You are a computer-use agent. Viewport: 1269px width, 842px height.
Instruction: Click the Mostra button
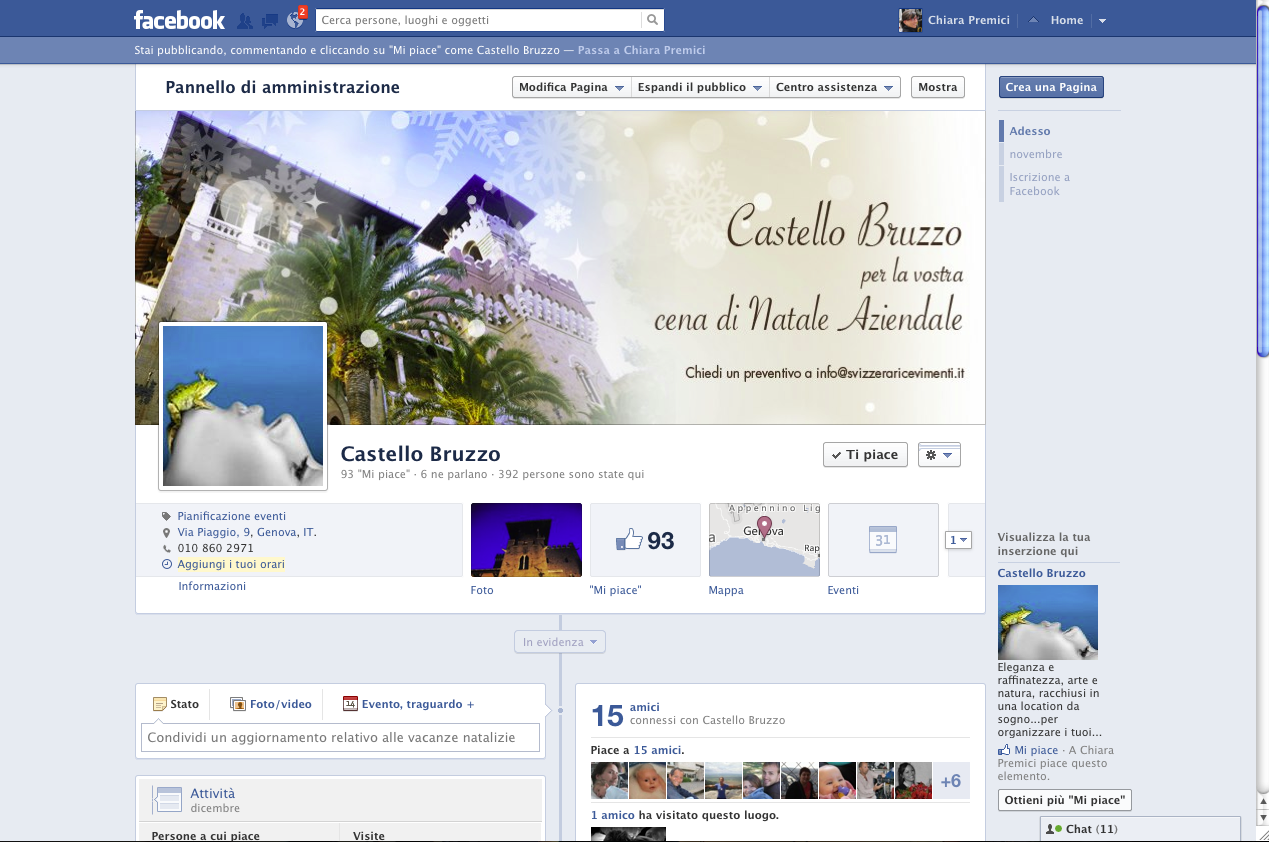[938, 87]
